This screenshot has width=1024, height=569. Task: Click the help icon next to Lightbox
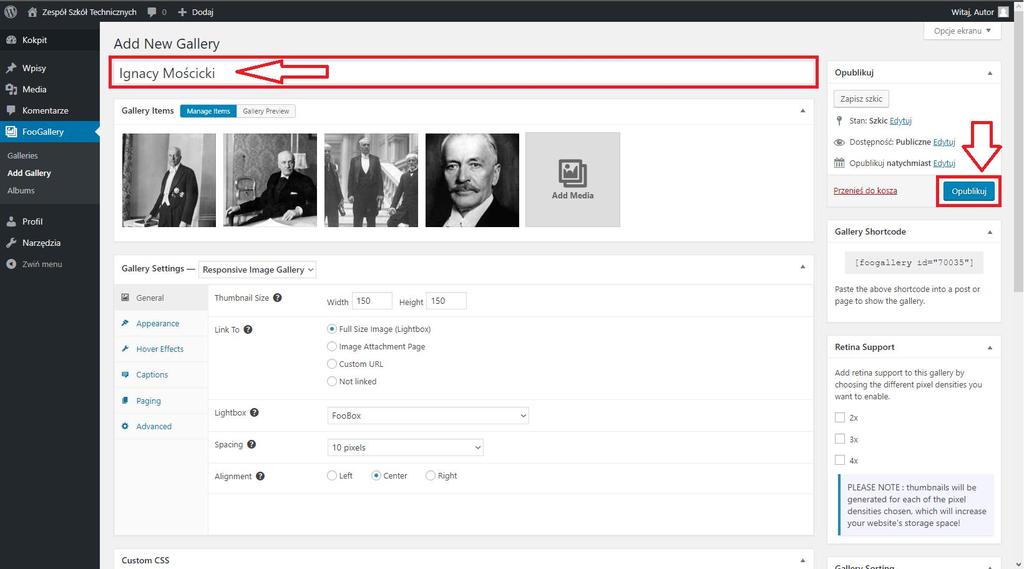coord(255,412)
